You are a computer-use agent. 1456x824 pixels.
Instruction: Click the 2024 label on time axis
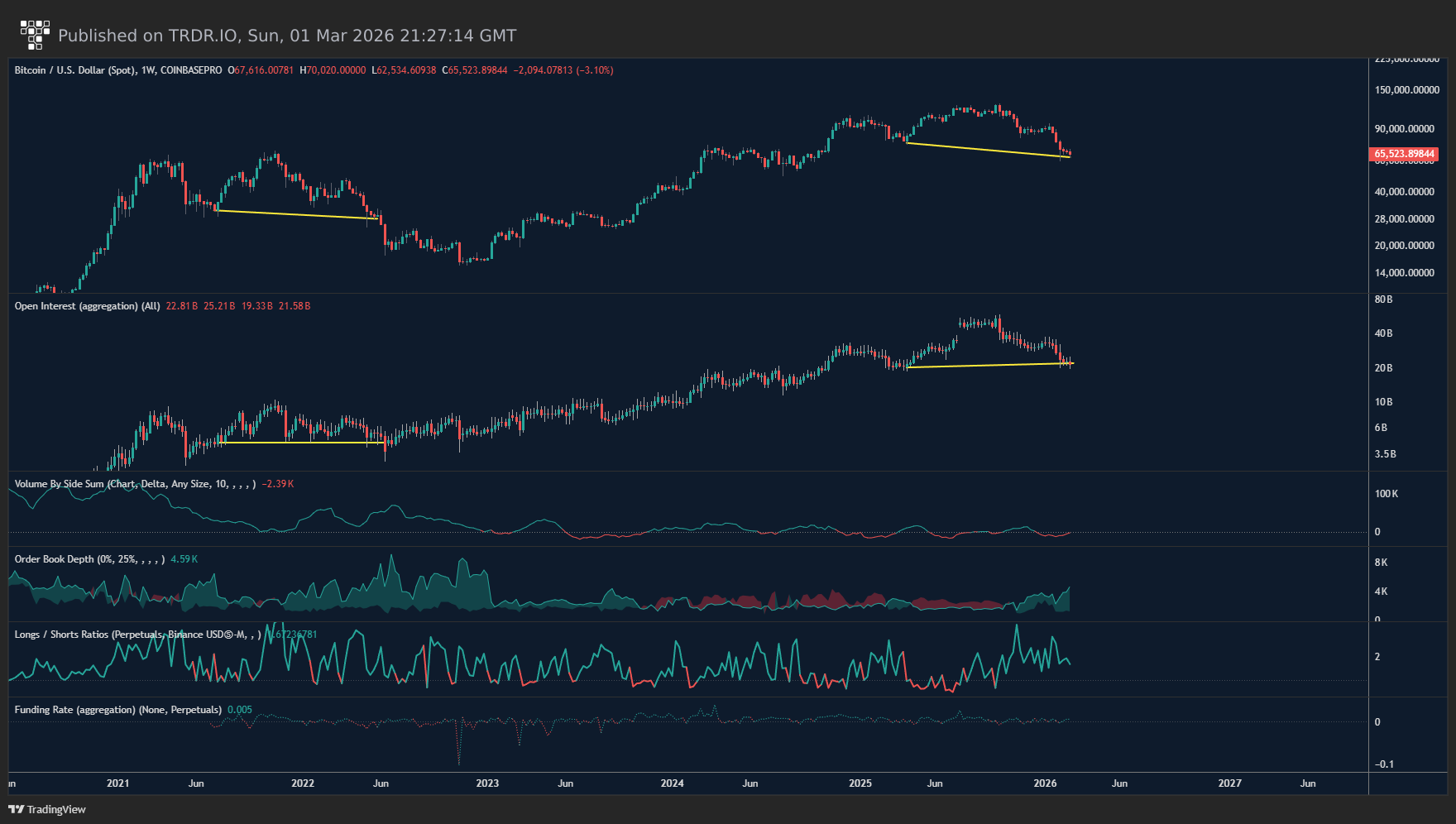point(672,783)
